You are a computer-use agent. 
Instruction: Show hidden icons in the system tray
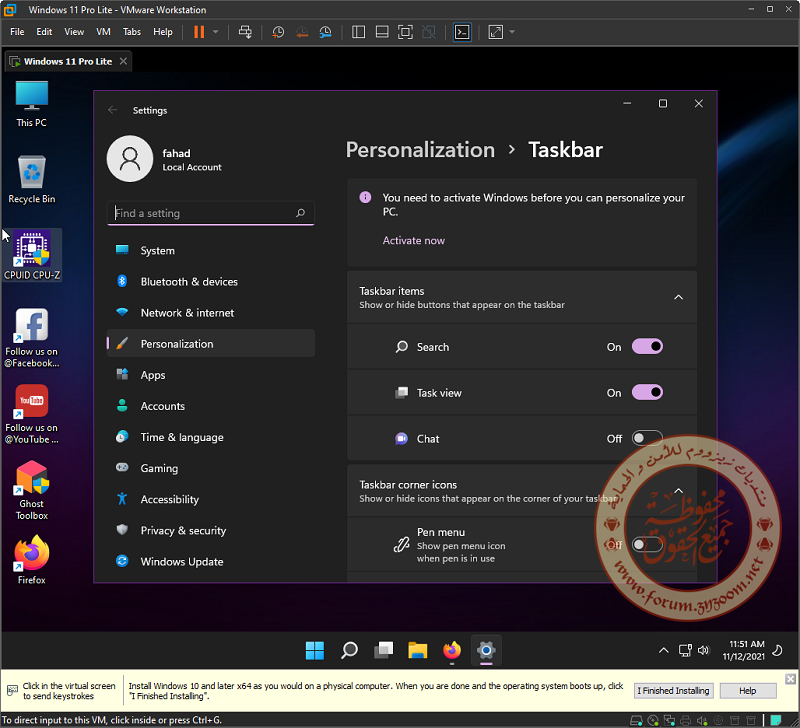(664, 650)
